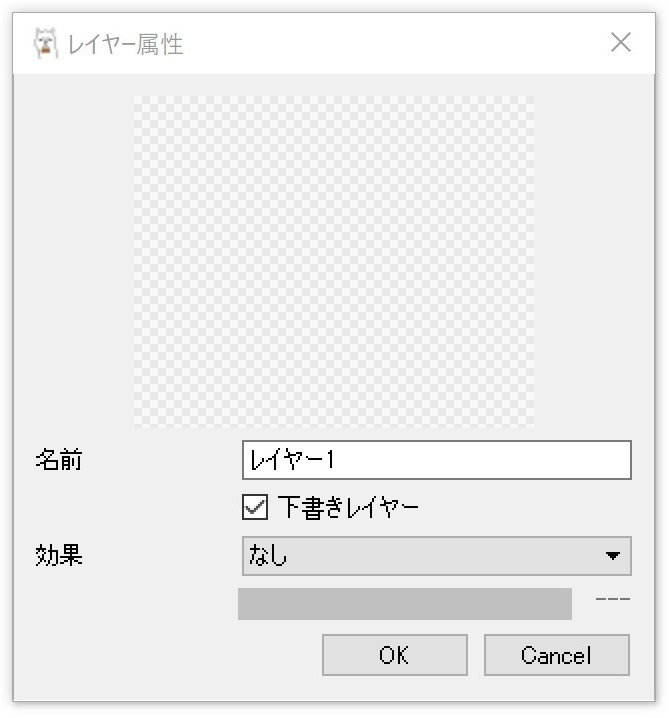Click the app icon in title bar
Viewport: 669px width, 718px height.
(45, 43)
